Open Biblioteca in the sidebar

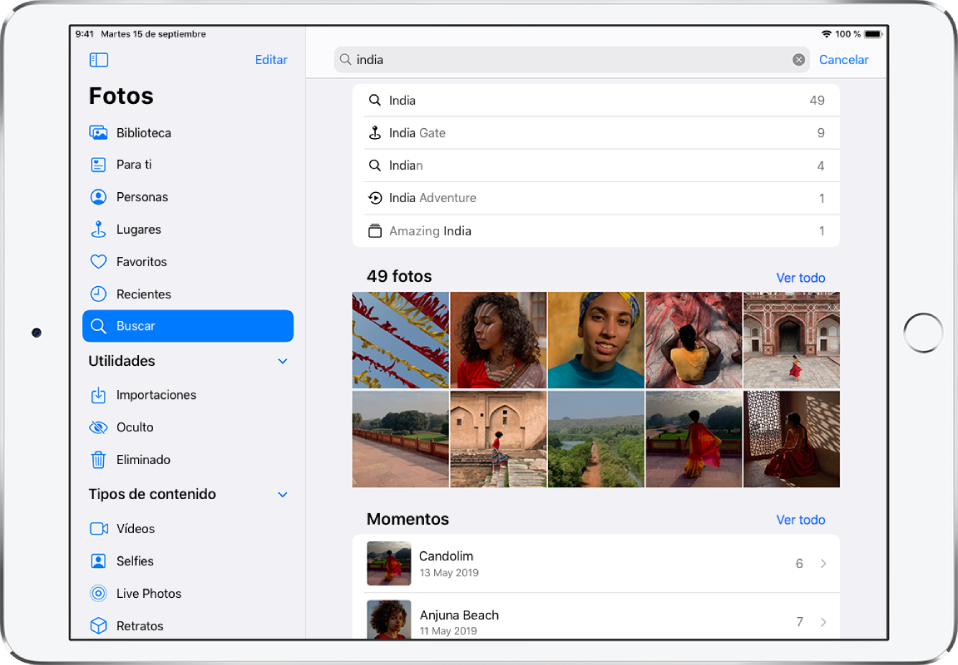pyautogui.click(x=143, y=133)
